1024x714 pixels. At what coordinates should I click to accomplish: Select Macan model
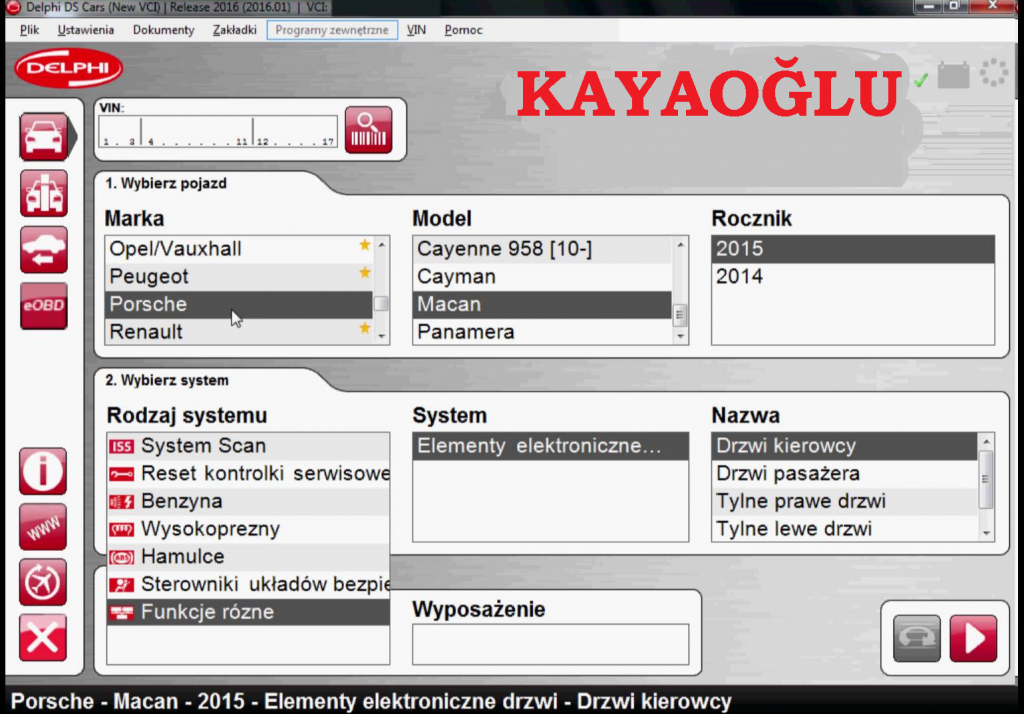point(542,304)
